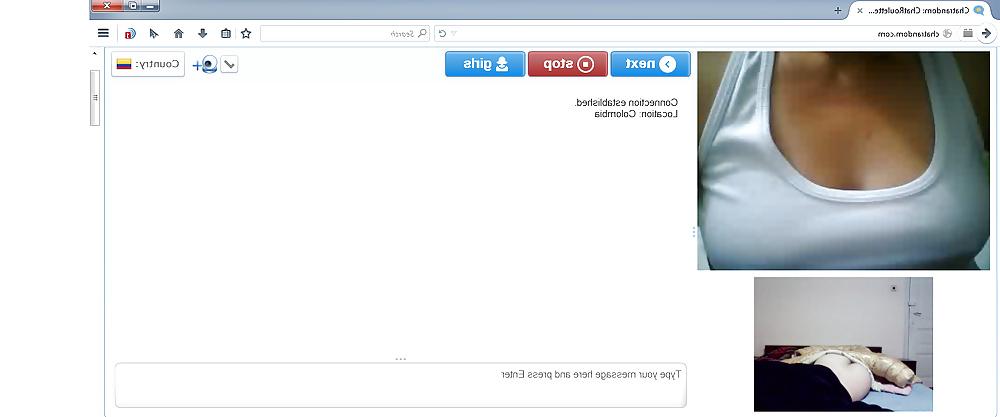Click the small local webcam preview

[x=843, y=344]
